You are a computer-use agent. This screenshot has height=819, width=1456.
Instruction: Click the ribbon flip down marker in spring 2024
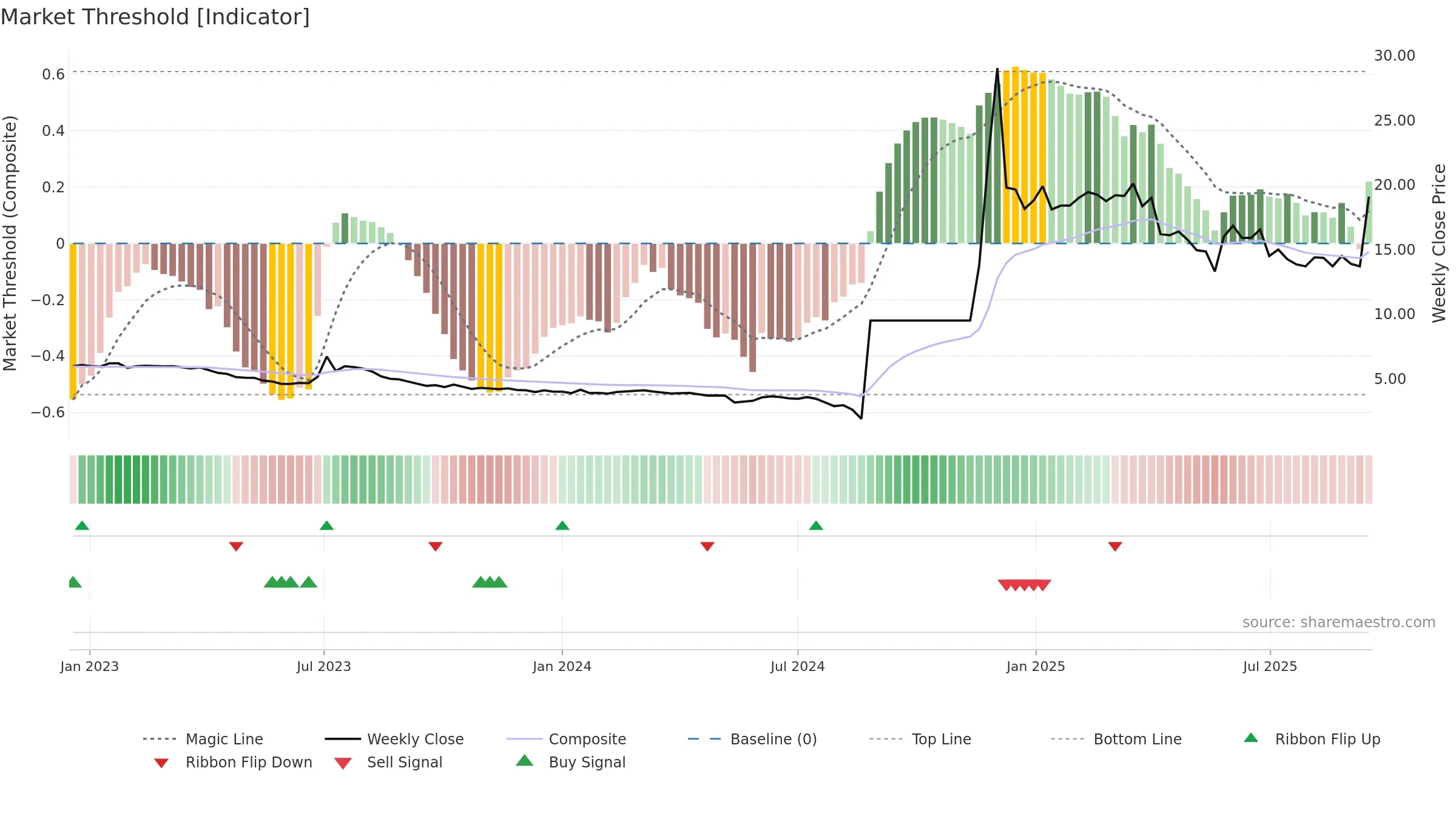point(707,547)
